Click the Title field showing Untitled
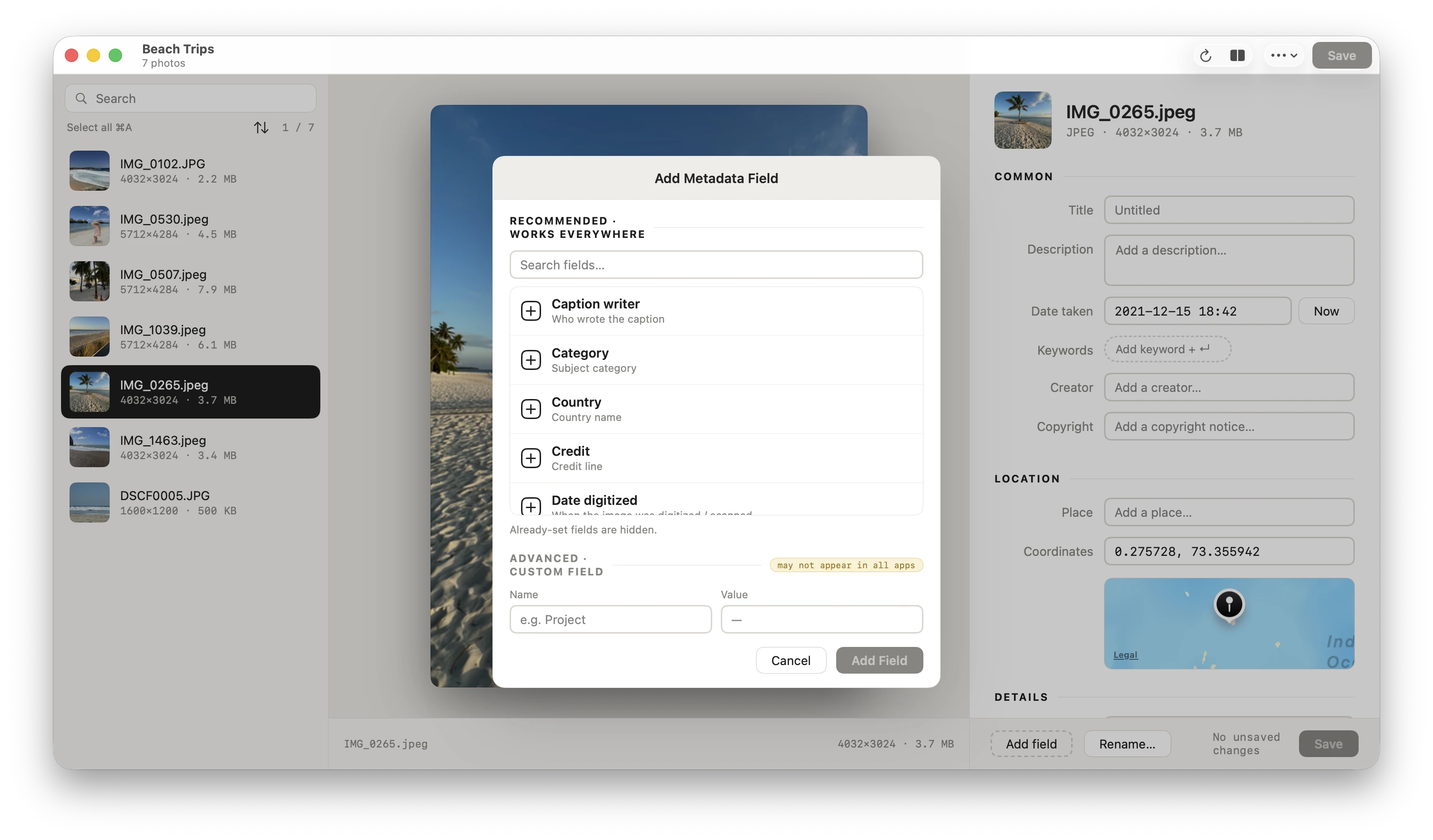Image resolution: width=1433 pixels, height=840 pixels. click(x=1229, y=210)
